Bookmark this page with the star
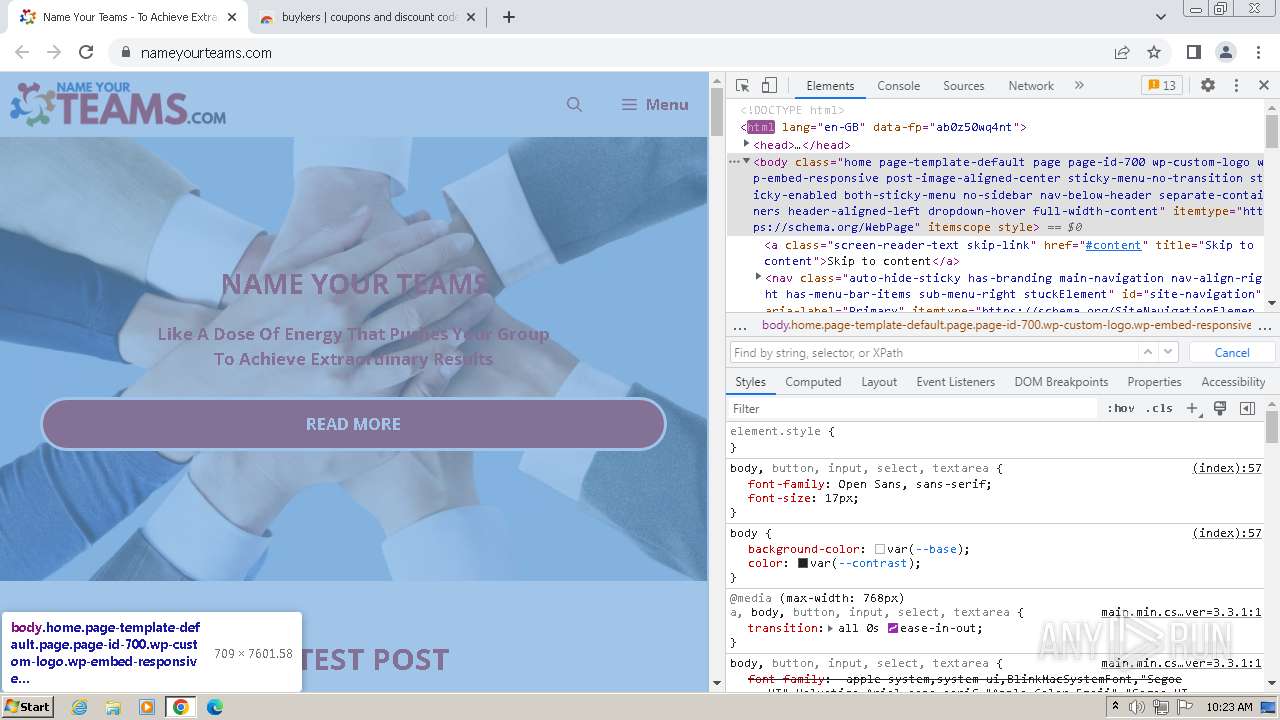The width and height of the screenshot is (1280, 720). point(1154,52)
